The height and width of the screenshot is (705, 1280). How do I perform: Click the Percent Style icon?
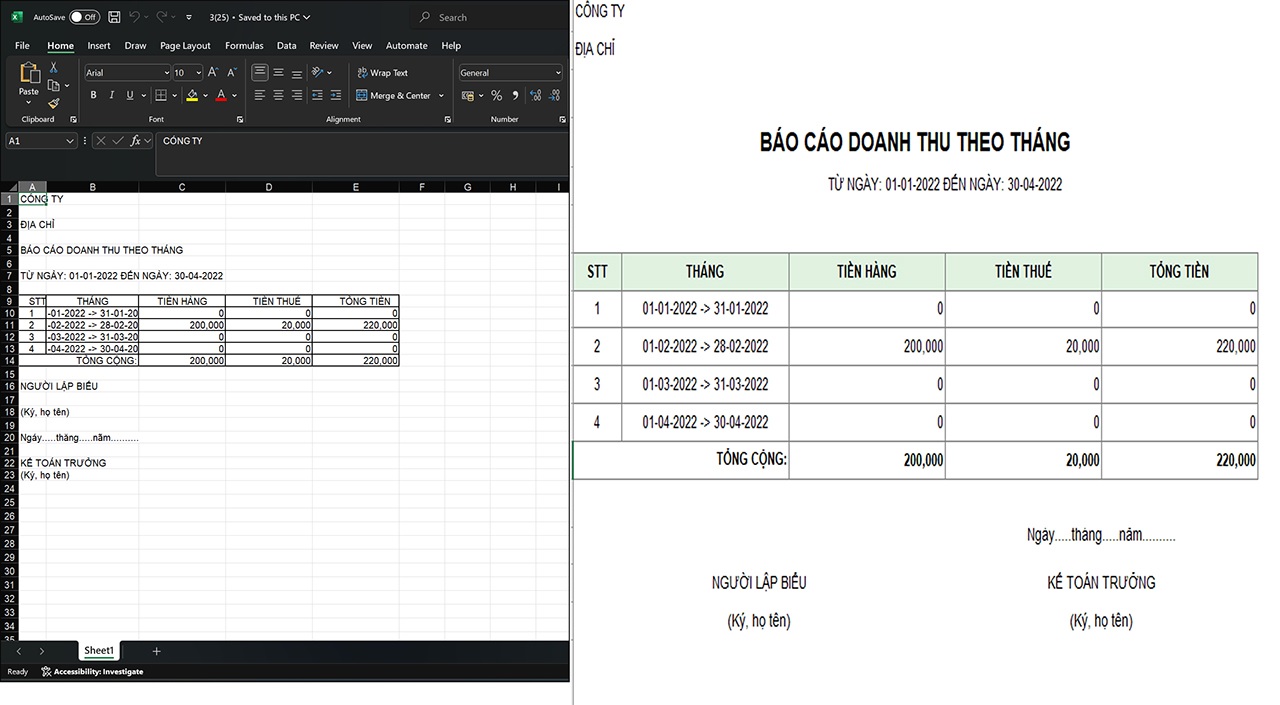point(497,96)
